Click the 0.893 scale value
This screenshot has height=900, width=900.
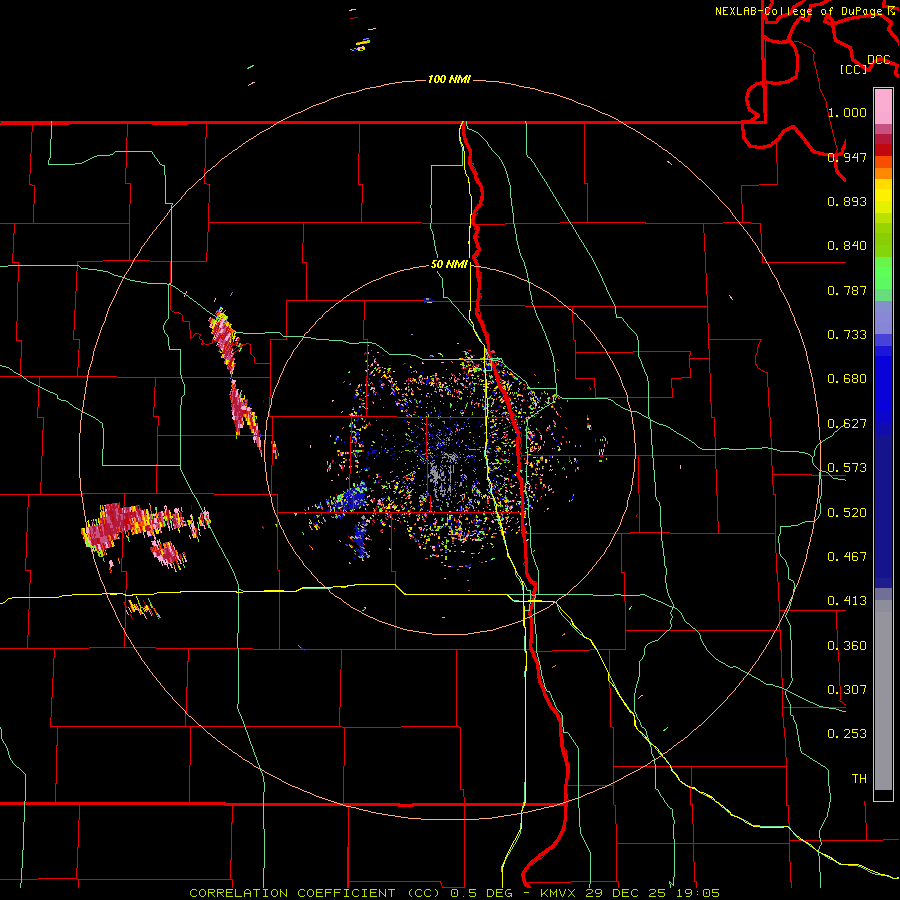point(847,201)
